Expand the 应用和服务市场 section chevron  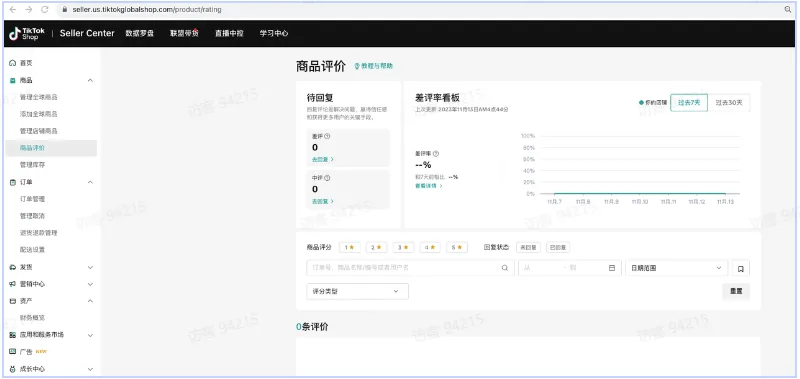90,335
